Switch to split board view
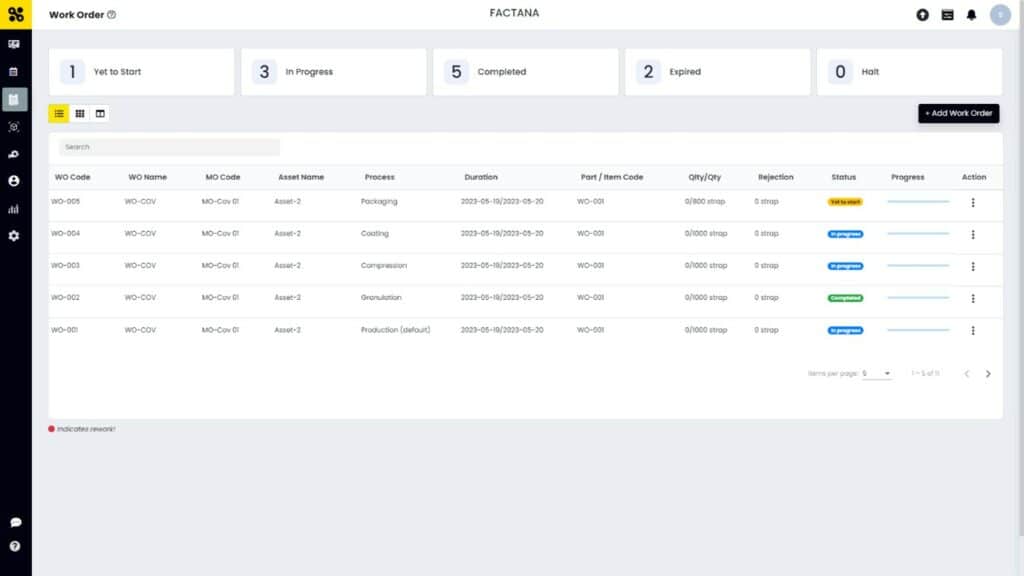This screenshot has height=576, width=1024. (x=100, y=114)
